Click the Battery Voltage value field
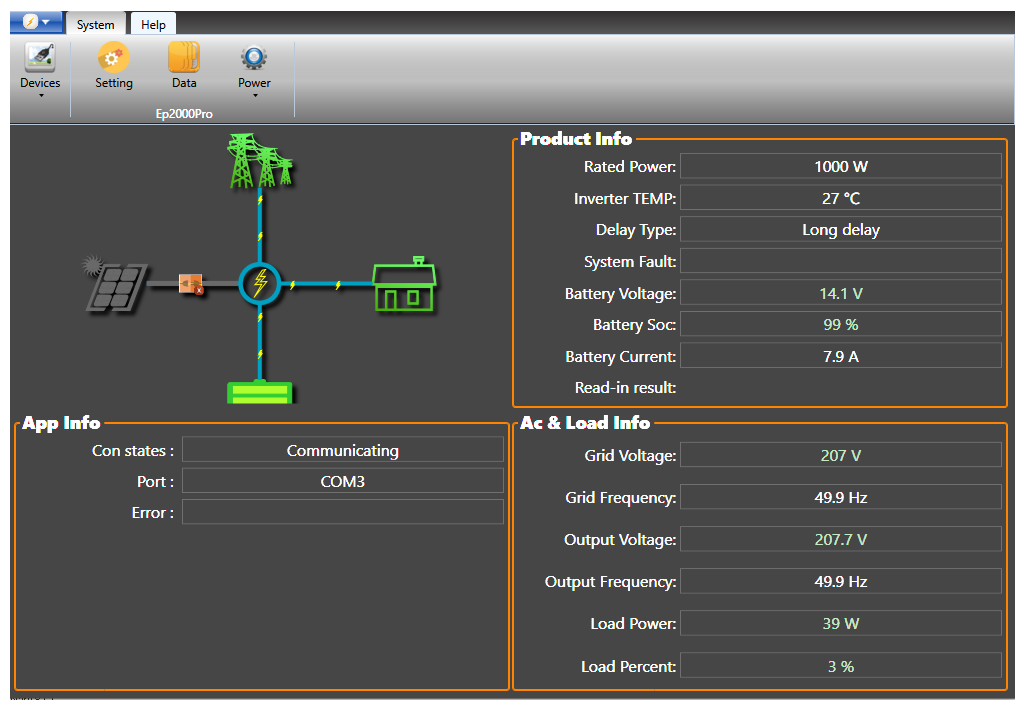This screenshot has height=710, width=1026. click(x=840, y=293)
